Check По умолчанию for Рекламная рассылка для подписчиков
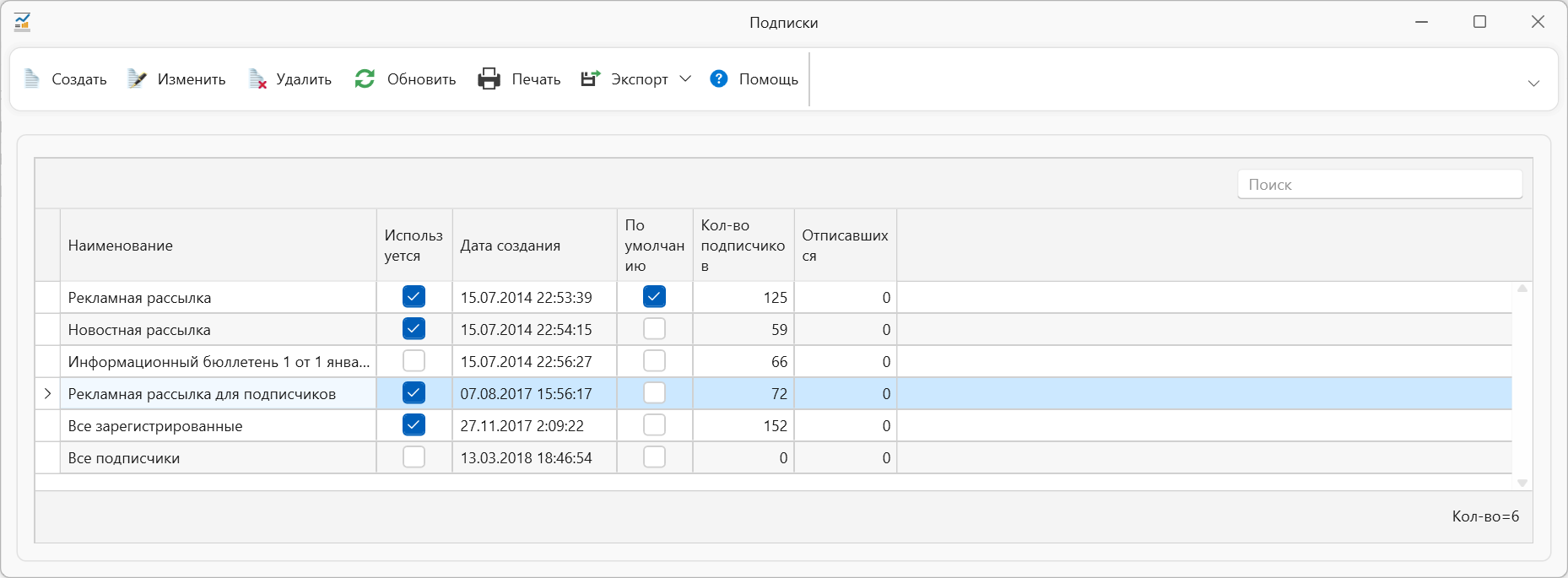The width and height of the screenshot is (1568, 578). click(x=654, y=392)
